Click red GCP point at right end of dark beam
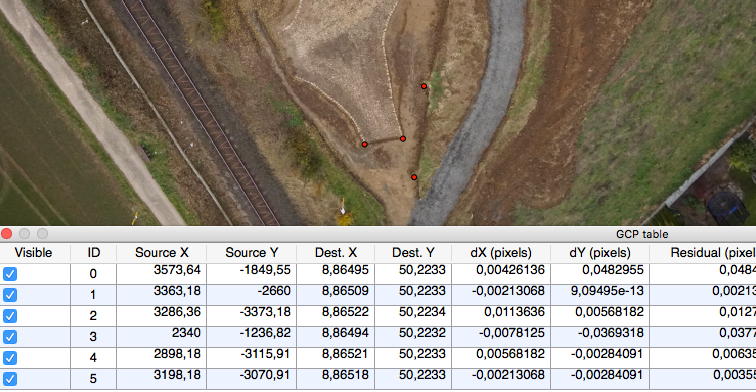 [403, 138]
